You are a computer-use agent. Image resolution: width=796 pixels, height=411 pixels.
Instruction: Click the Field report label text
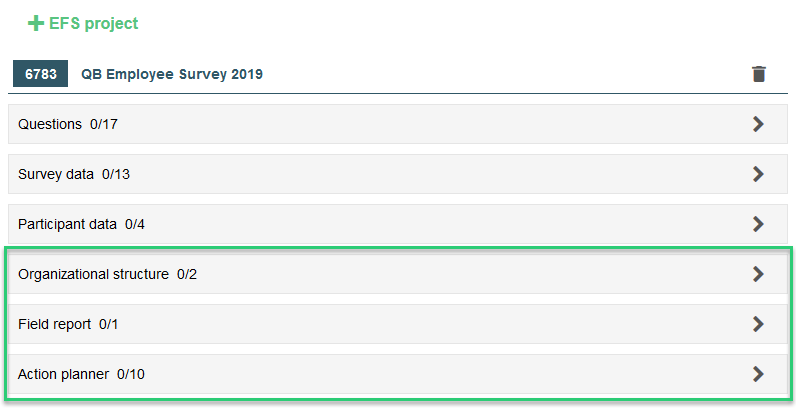(x=54, y=324)
